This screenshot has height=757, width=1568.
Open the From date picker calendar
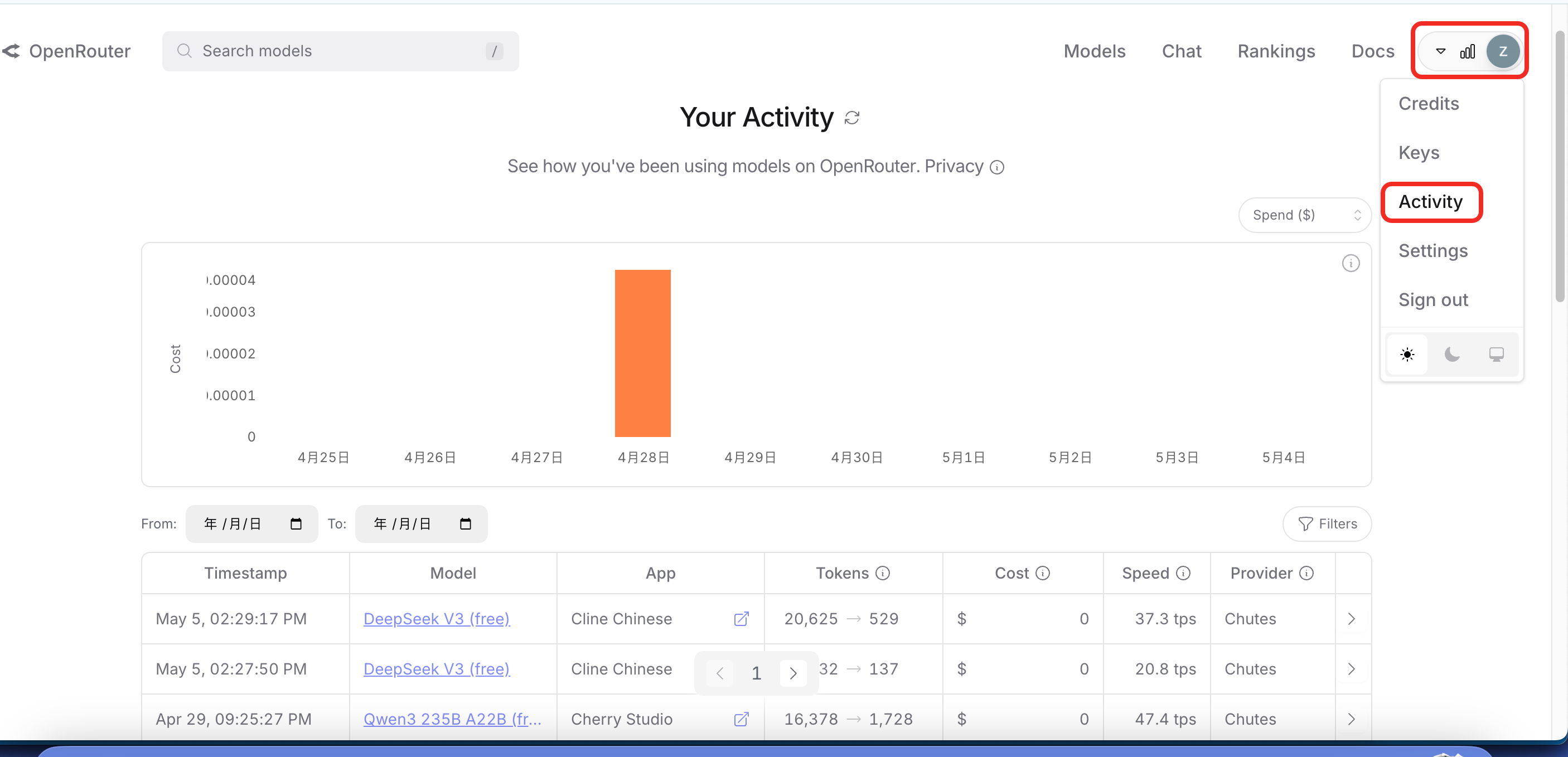pos(296,524)
